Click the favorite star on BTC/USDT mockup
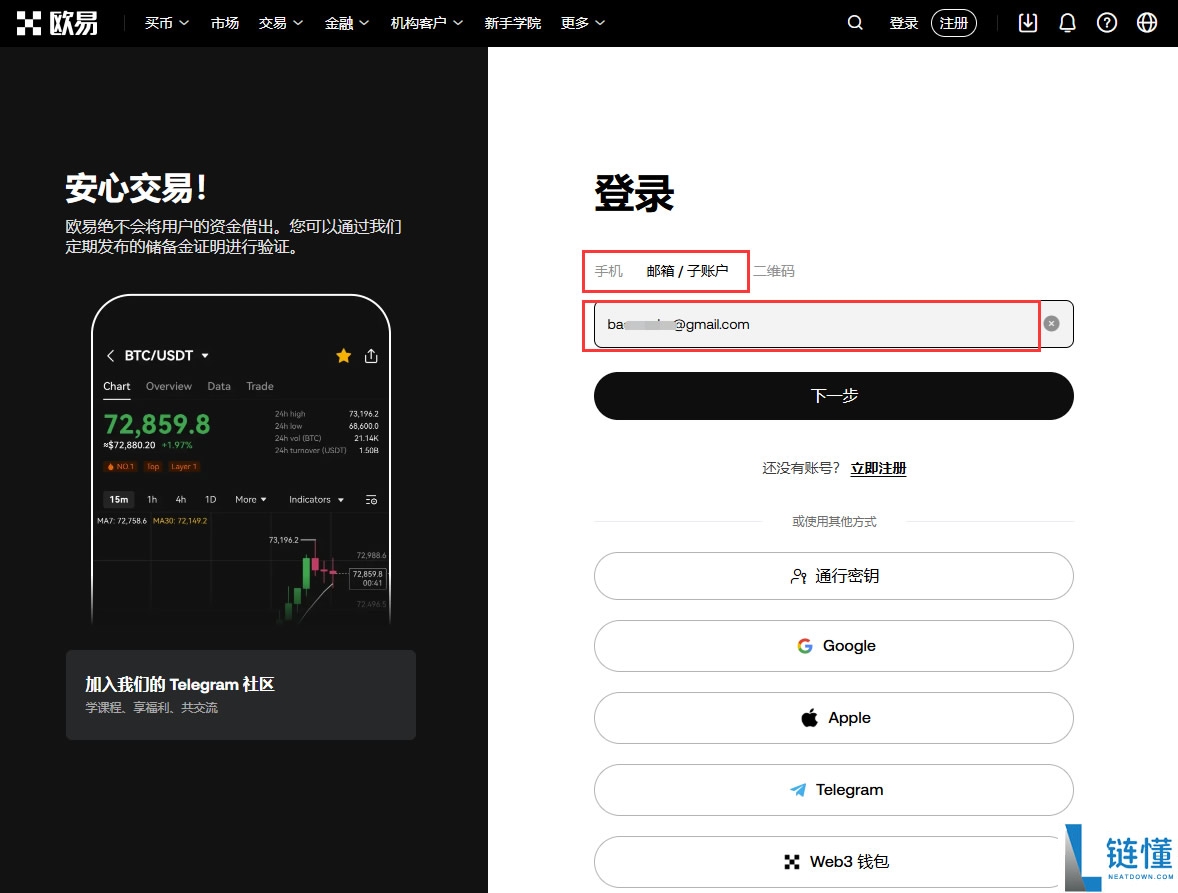Viewport: 1178px width, 893px height. click(x=343, y=355)
